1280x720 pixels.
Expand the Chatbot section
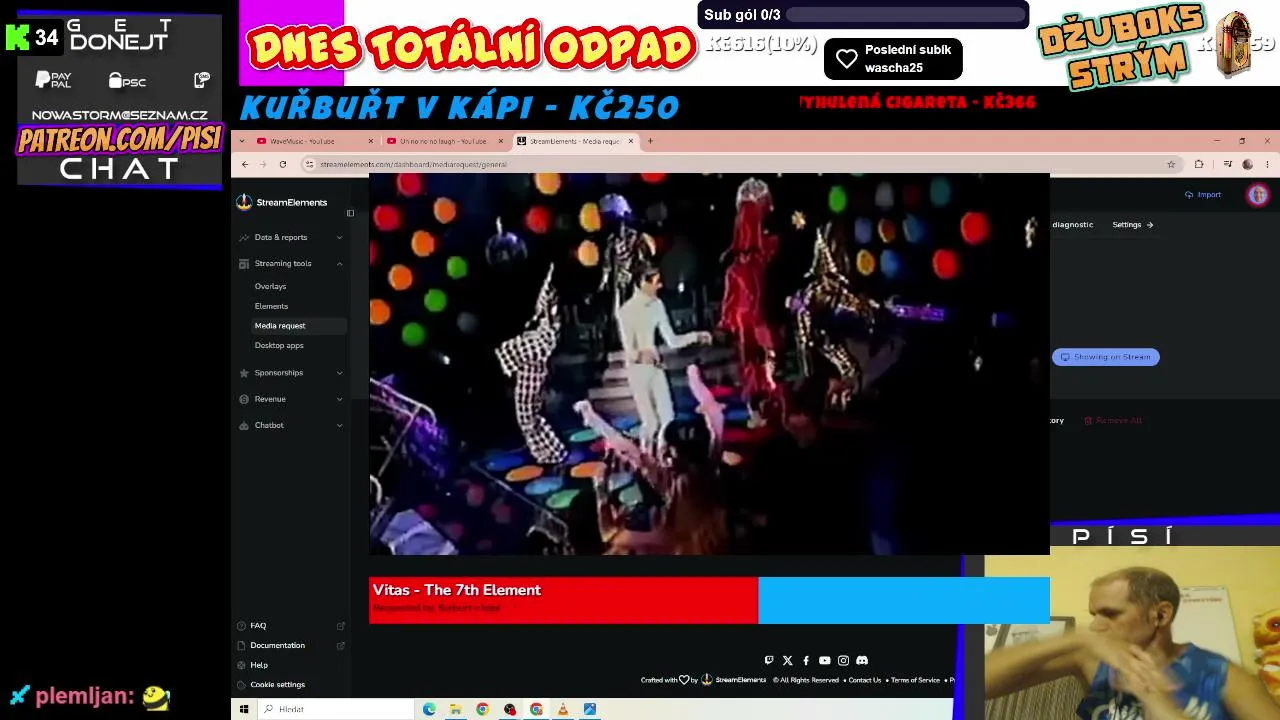pyautogui.click(x=339, y=425)
